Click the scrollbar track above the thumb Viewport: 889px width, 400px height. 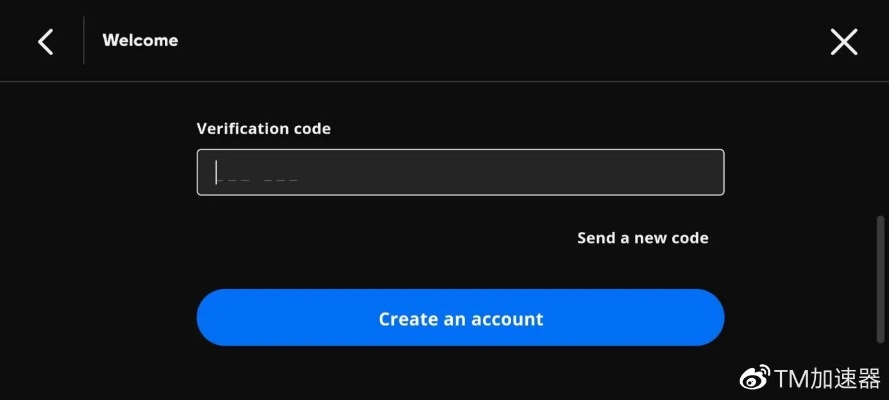pyautogui.click(x=880, y=150)
